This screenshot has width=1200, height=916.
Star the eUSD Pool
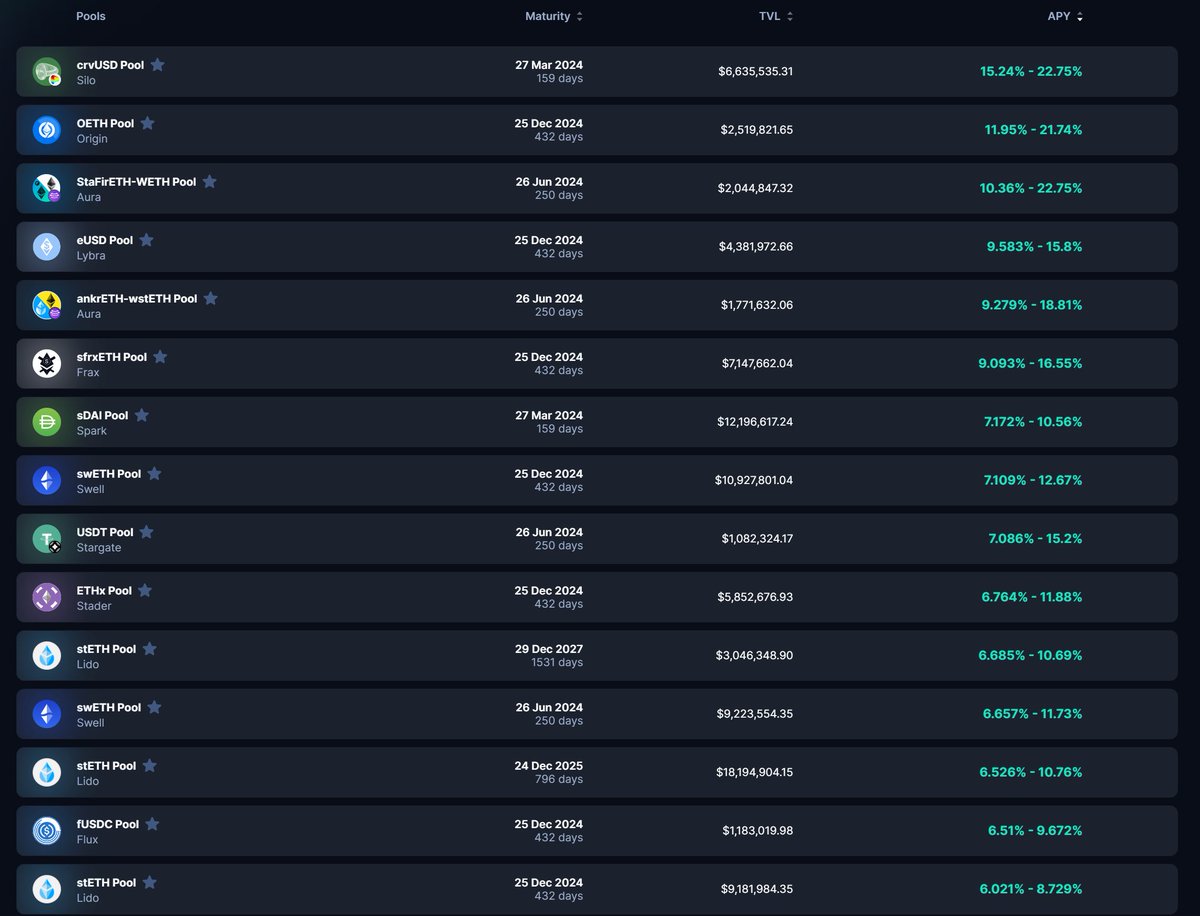(x=146, y=240)
